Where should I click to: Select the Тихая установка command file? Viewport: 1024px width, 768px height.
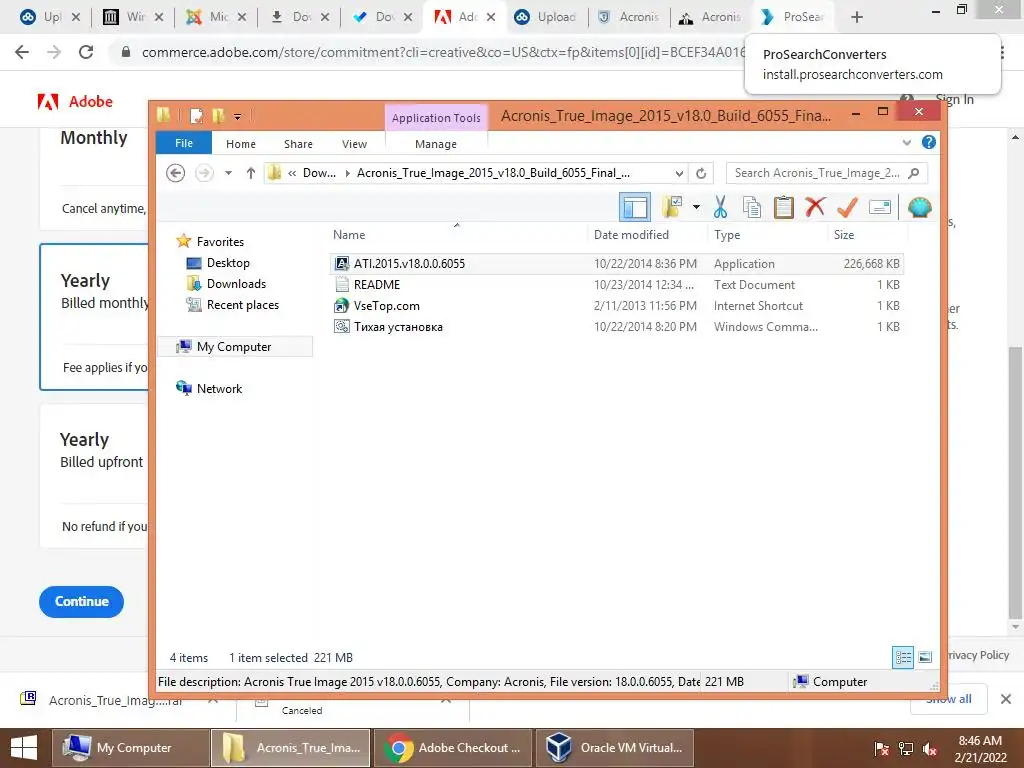(x=616, y=327)
